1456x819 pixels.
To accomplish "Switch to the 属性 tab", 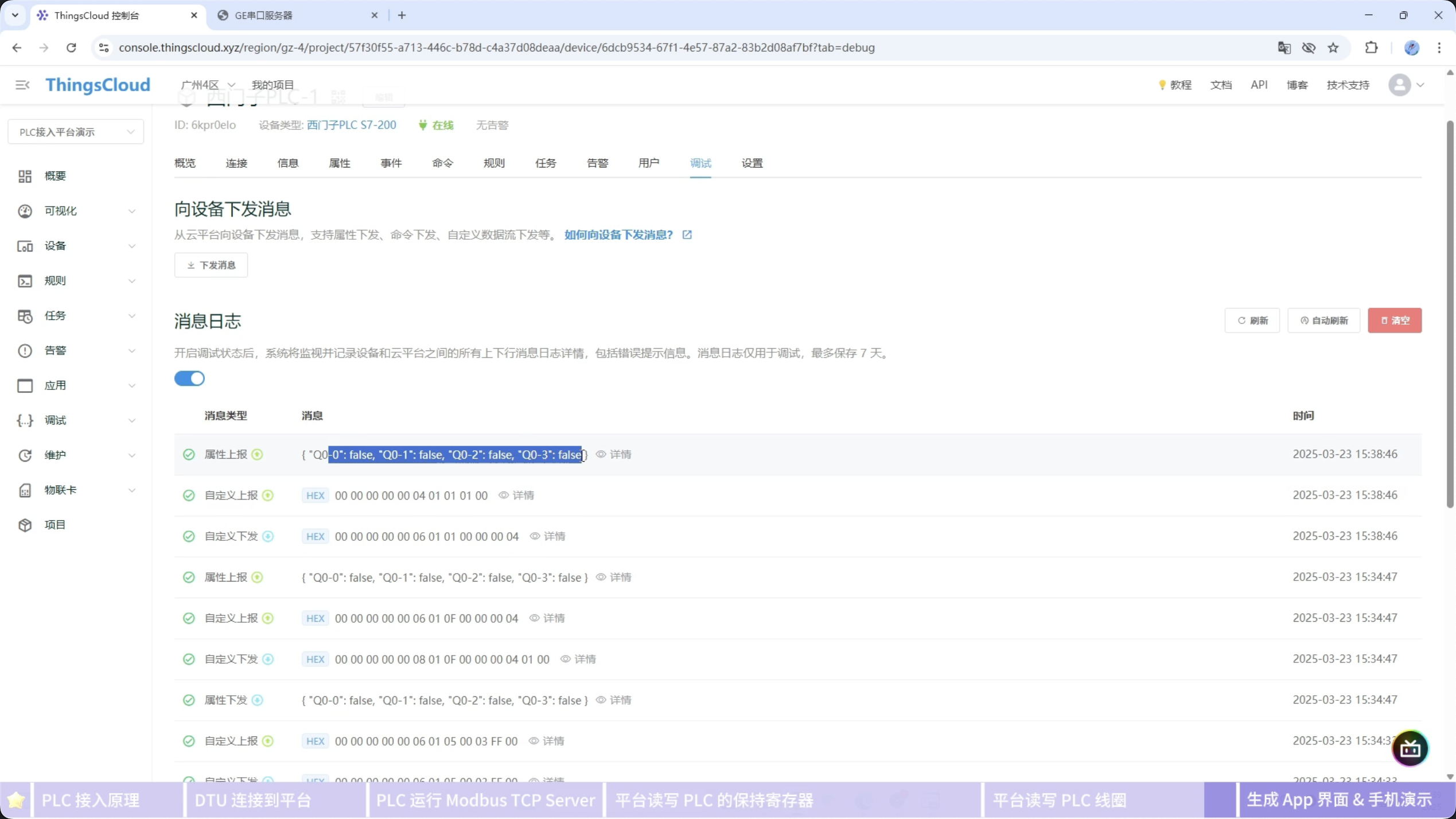I will [339, 163].
